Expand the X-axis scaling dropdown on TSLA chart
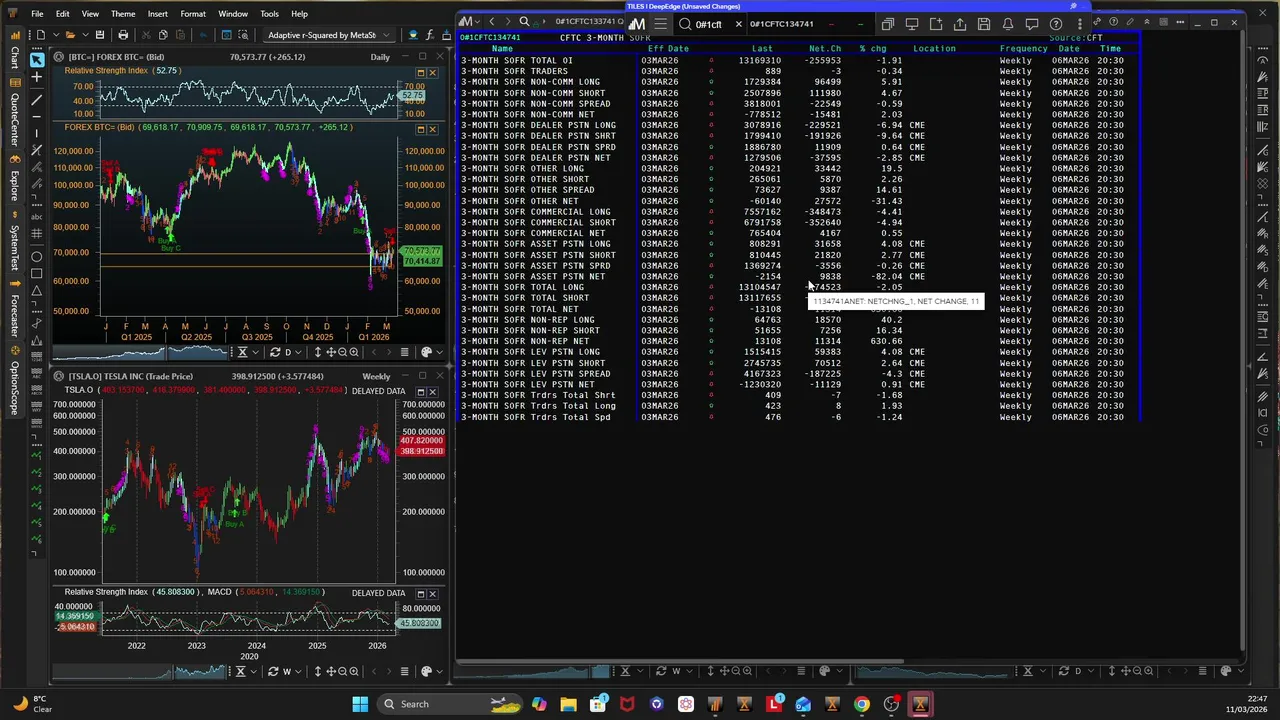The image size is (1280, 720). pyautogui.click(x=253, y=671)
